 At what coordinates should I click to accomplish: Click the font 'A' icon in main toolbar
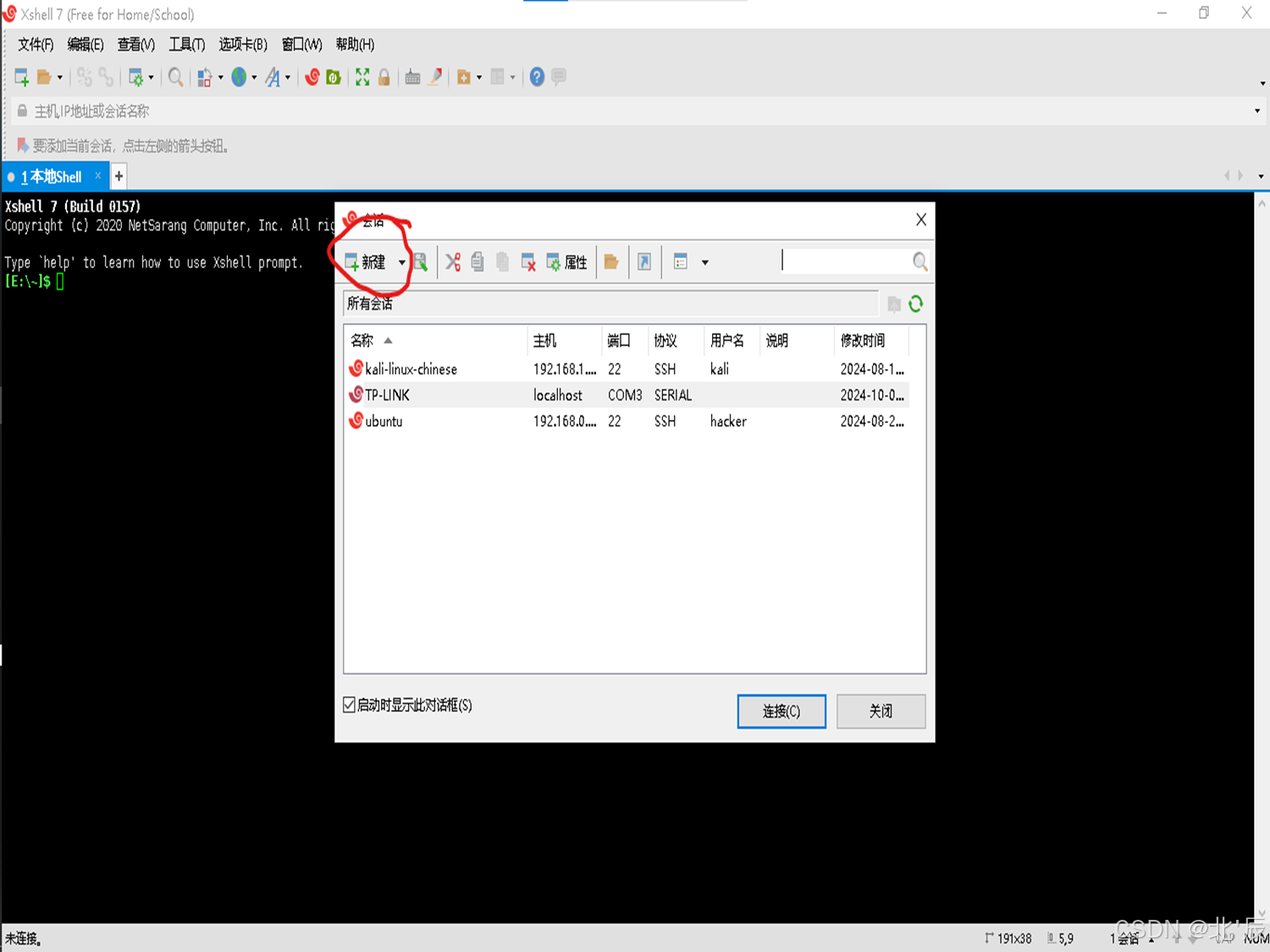(x=273, y=78)
